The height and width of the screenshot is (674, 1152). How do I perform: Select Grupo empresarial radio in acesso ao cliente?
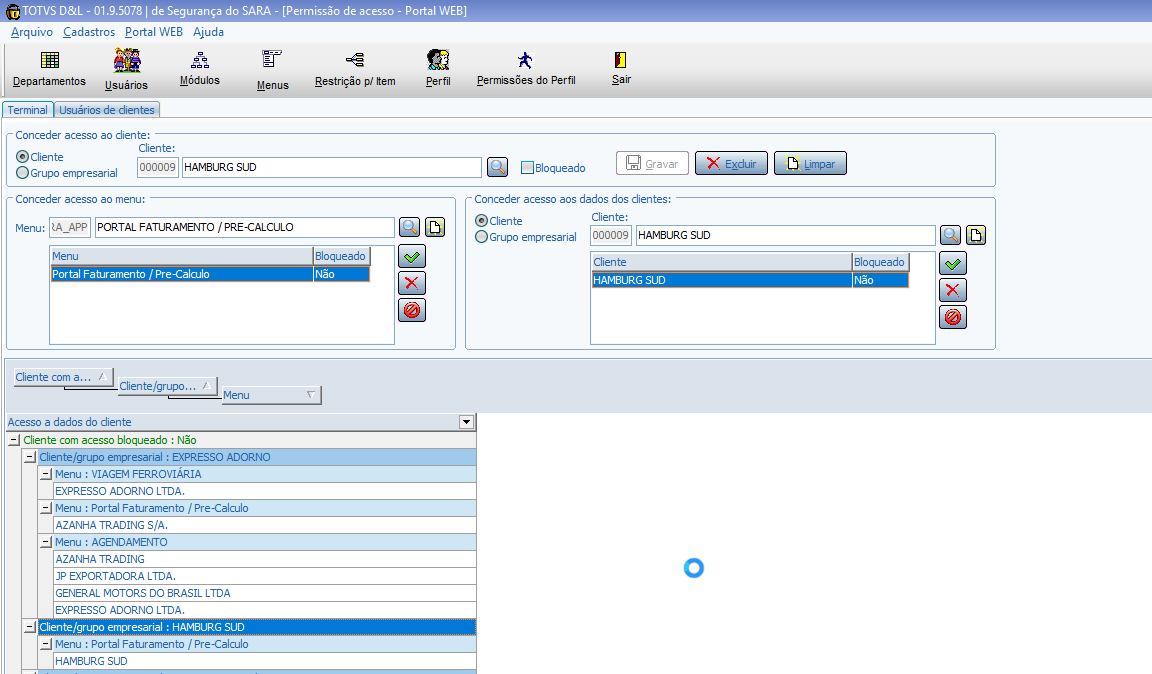[x=23, y=173]
